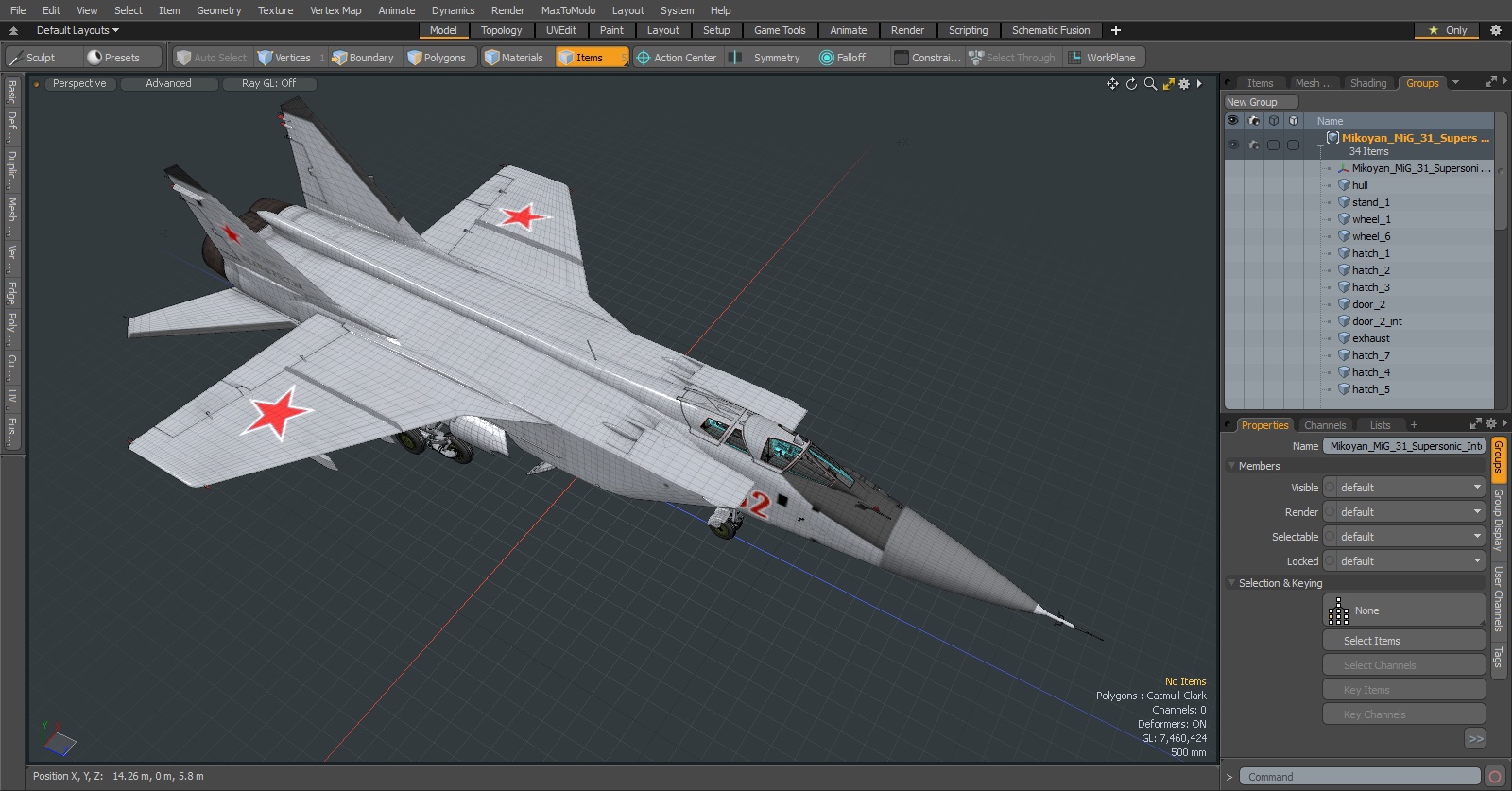Toggle the Only star button
Image resolution: width=1512 pixels, height=791 pixels.
point(1448,30)
